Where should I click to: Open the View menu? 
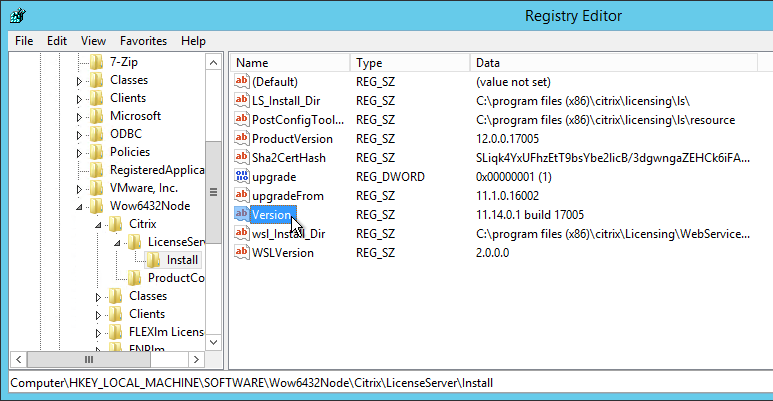[93, 41]
